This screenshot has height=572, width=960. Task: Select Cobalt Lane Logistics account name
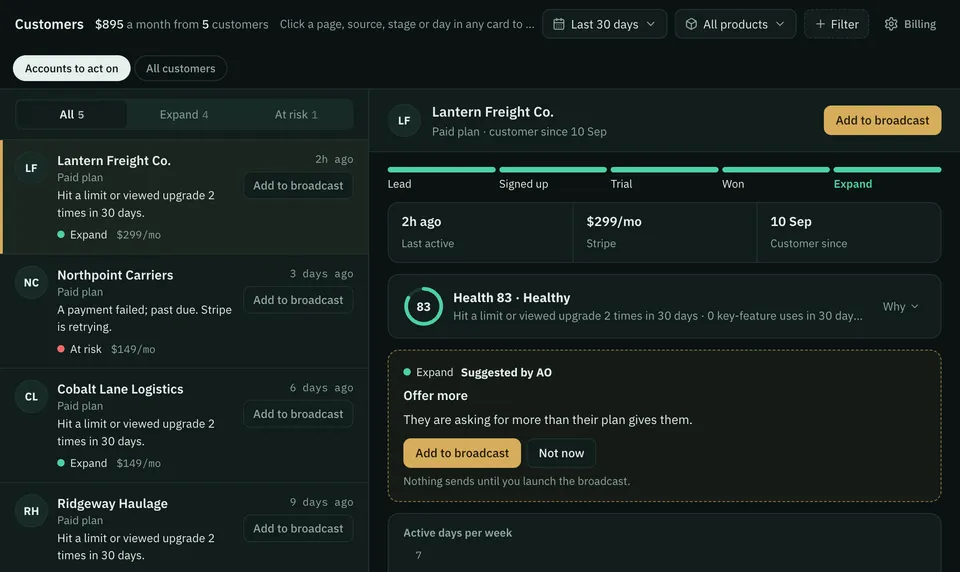point(120,389)
